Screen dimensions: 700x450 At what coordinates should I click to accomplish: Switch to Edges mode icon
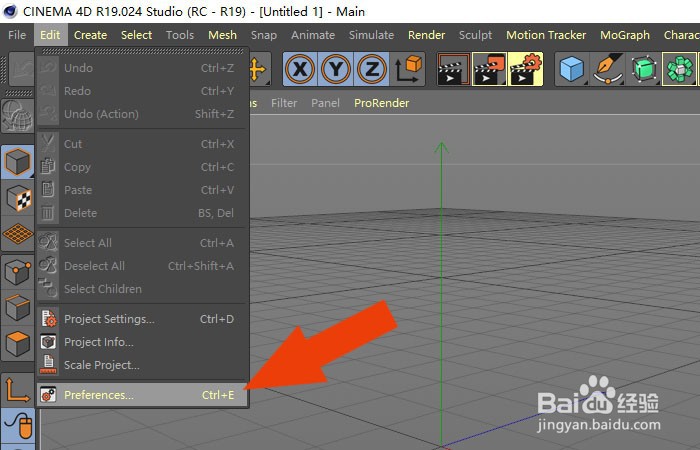[x=17, y=308]
